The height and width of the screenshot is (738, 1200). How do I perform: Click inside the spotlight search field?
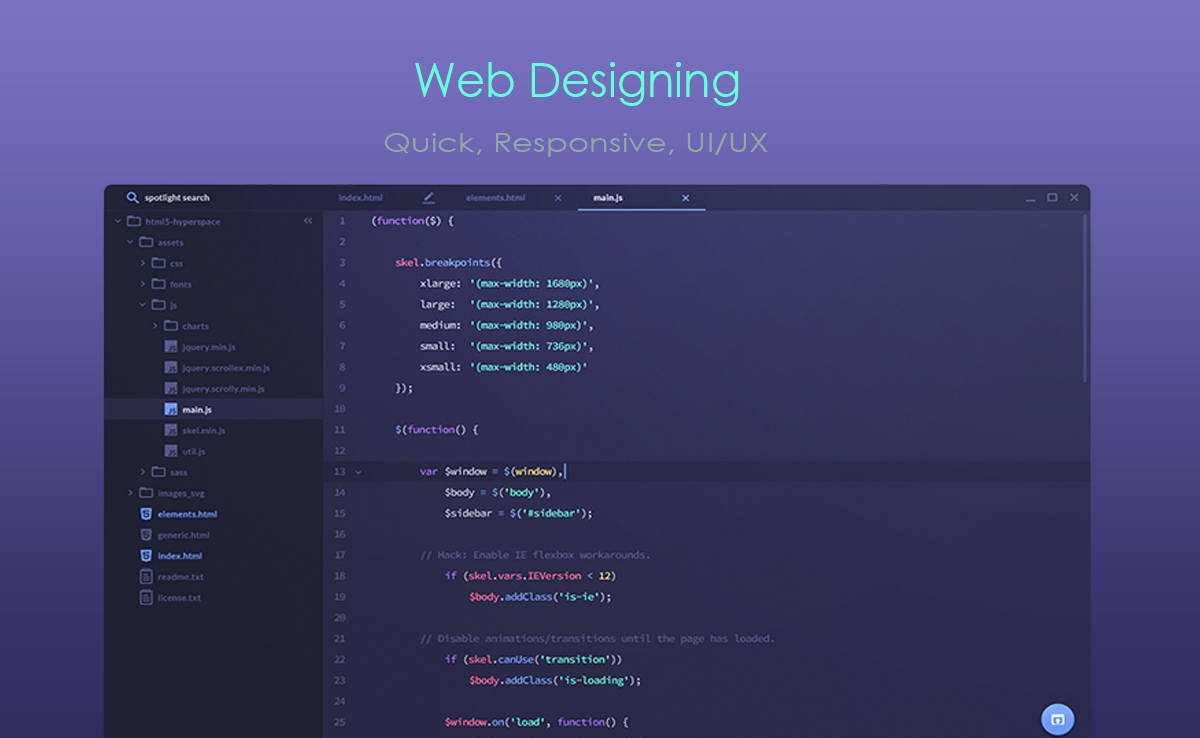[200, 197]
